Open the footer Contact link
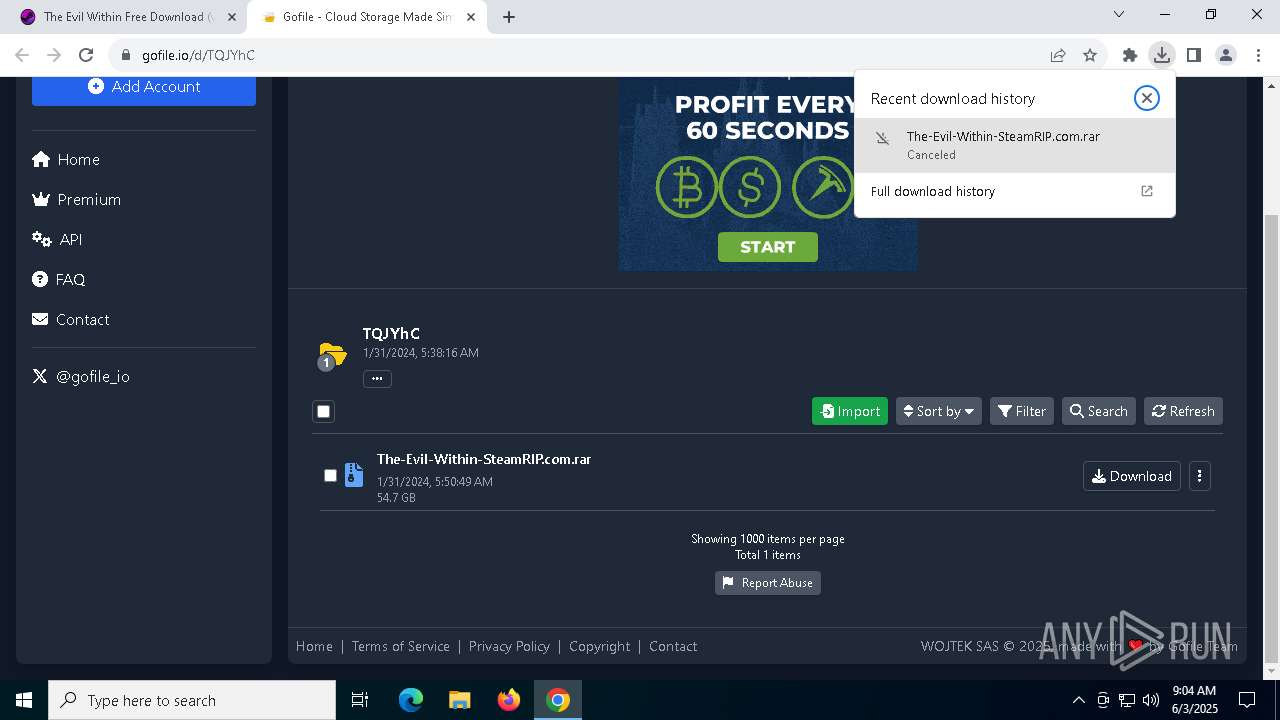The image size is (1280, 720). [x=673, y=646]
